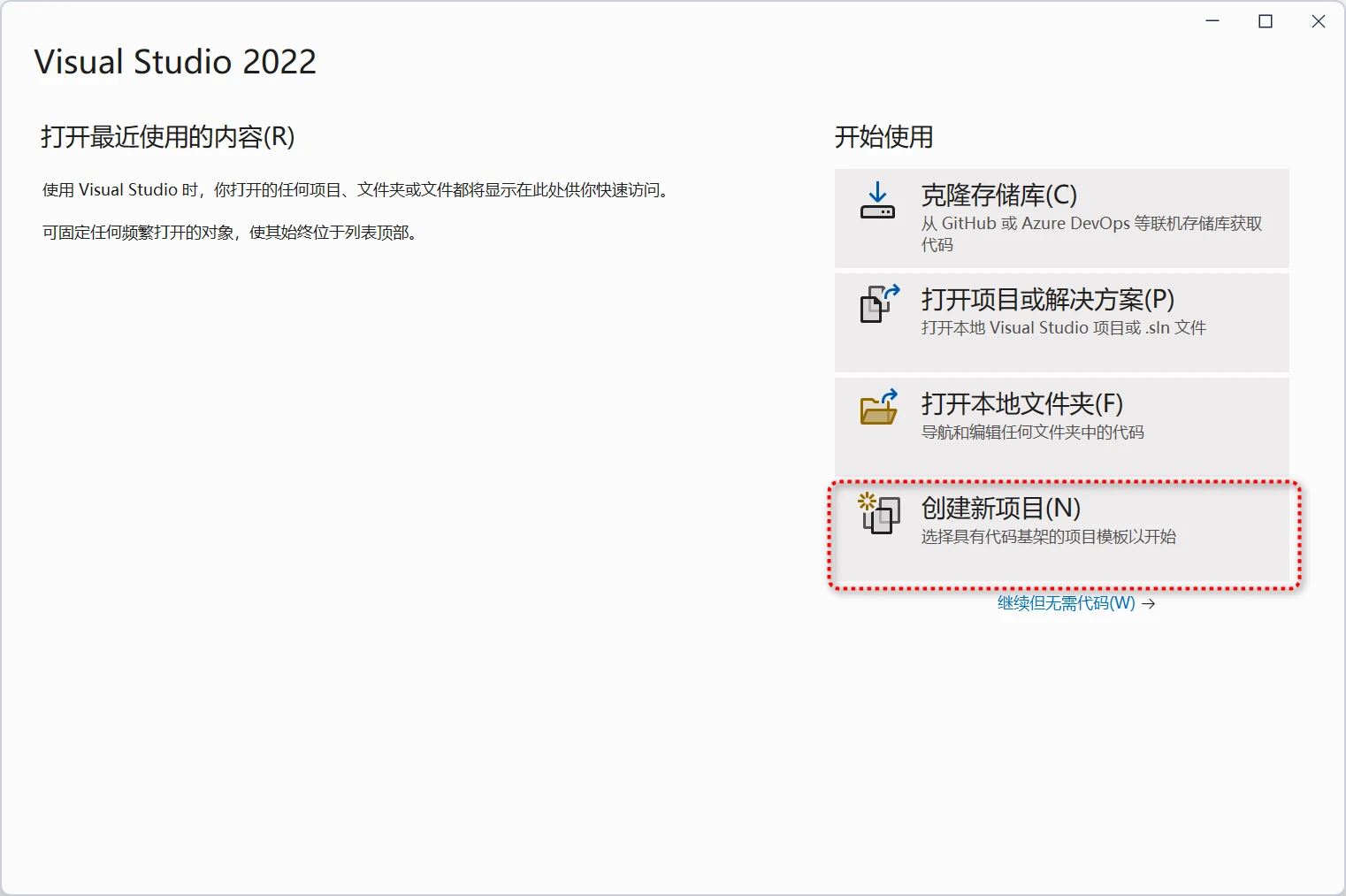Click the open project or solution icon
The image size is (1346, 896).
coord(879,303)
